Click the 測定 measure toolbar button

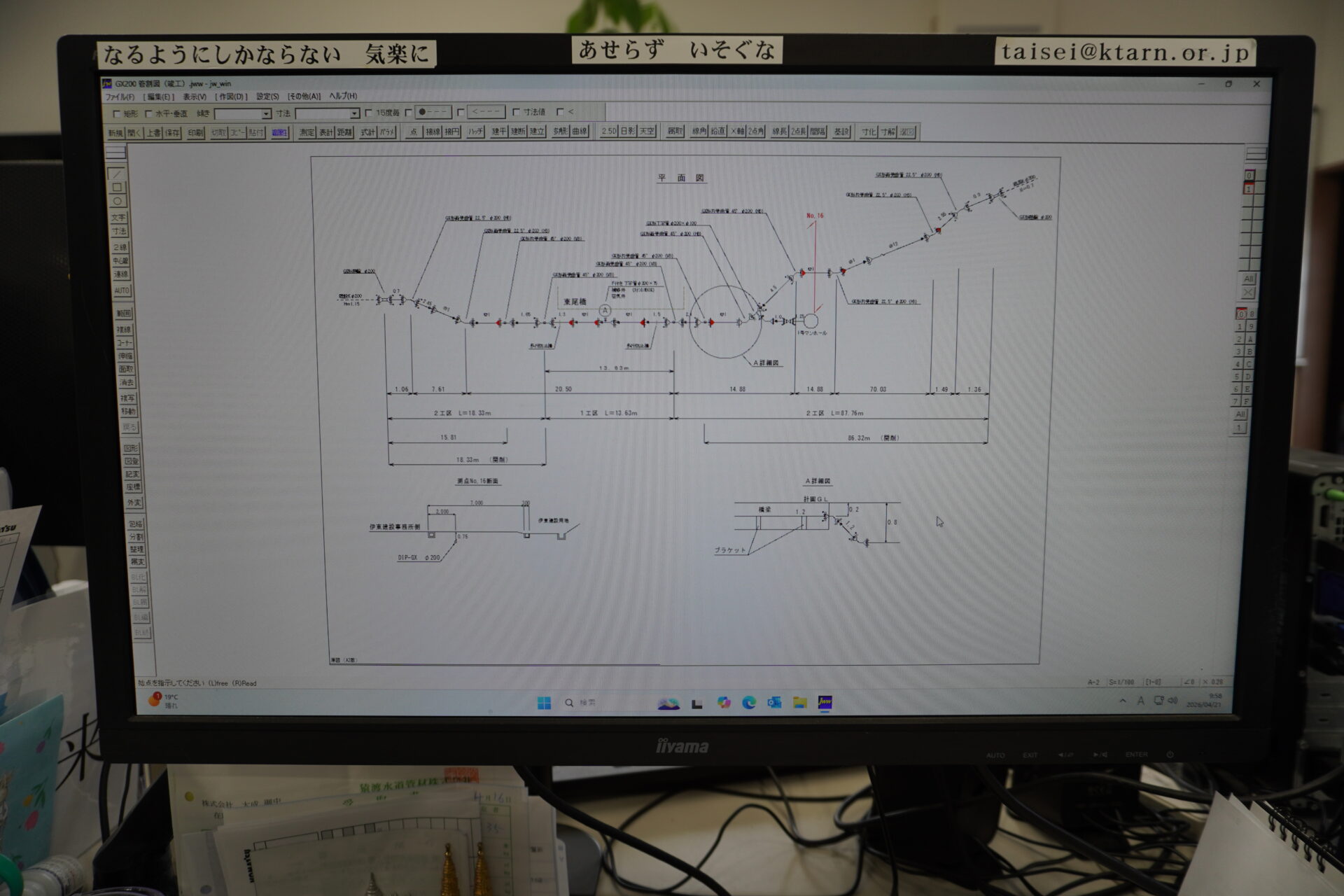(x=307, y=132)
